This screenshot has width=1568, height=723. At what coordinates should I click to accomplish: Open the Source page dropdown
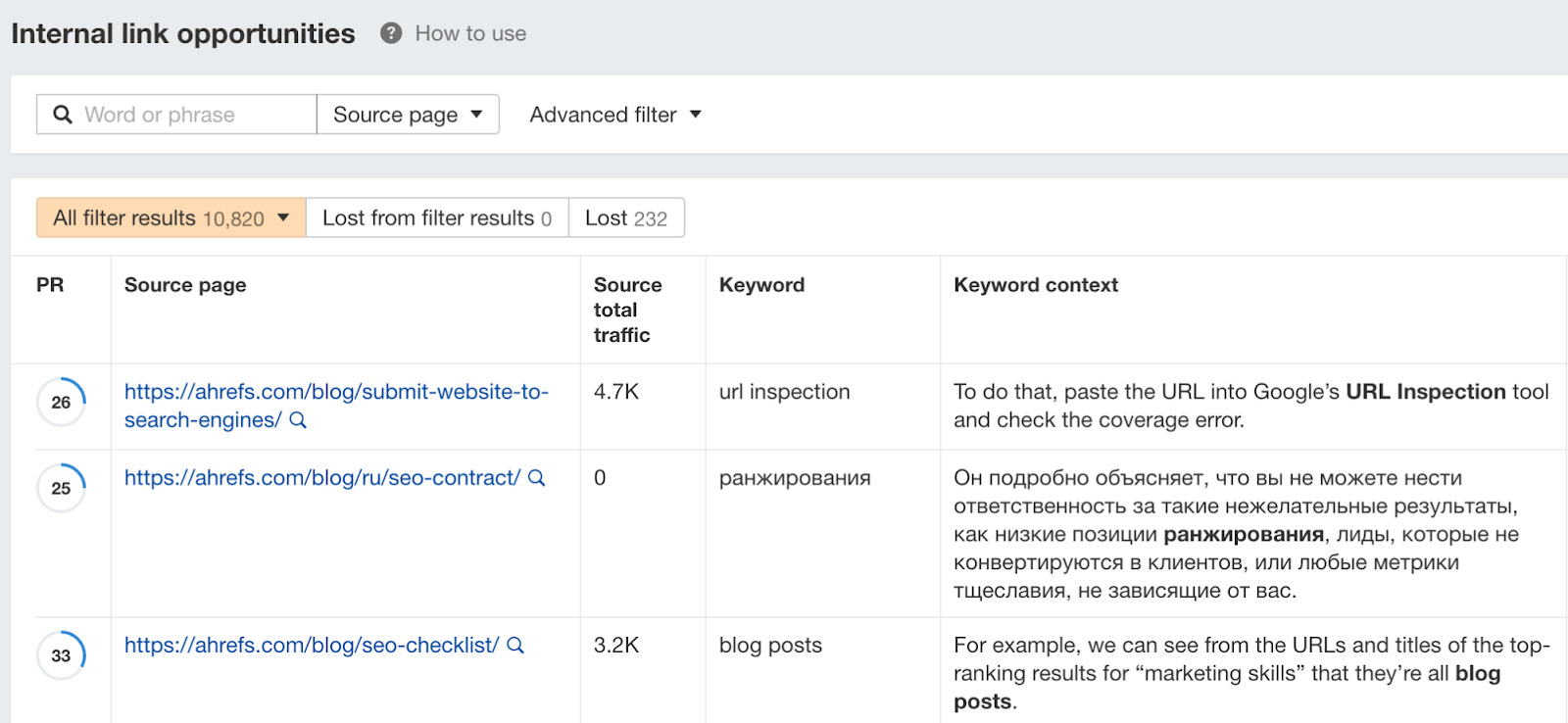[x=408, y=115]
